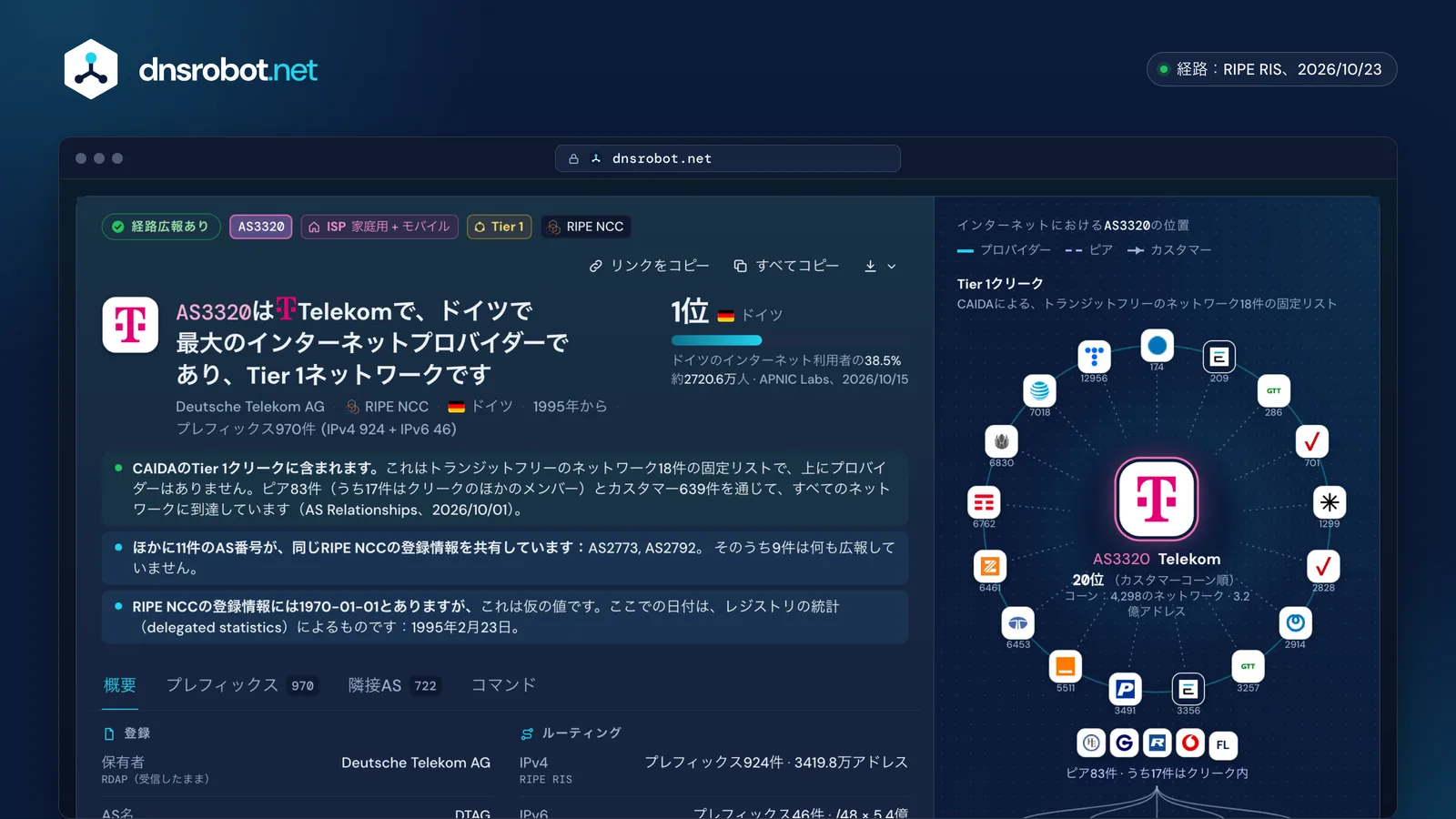The width and height of the screenshot is (1456, 819).
Task: Open the peer icon with the letter G
Action: click(1124, 743)
